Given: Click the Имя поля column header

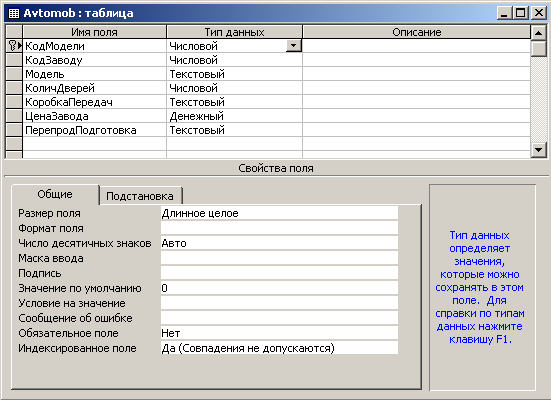Looking at the screenshot, I should pyautogui.click(x=95, y=32).
